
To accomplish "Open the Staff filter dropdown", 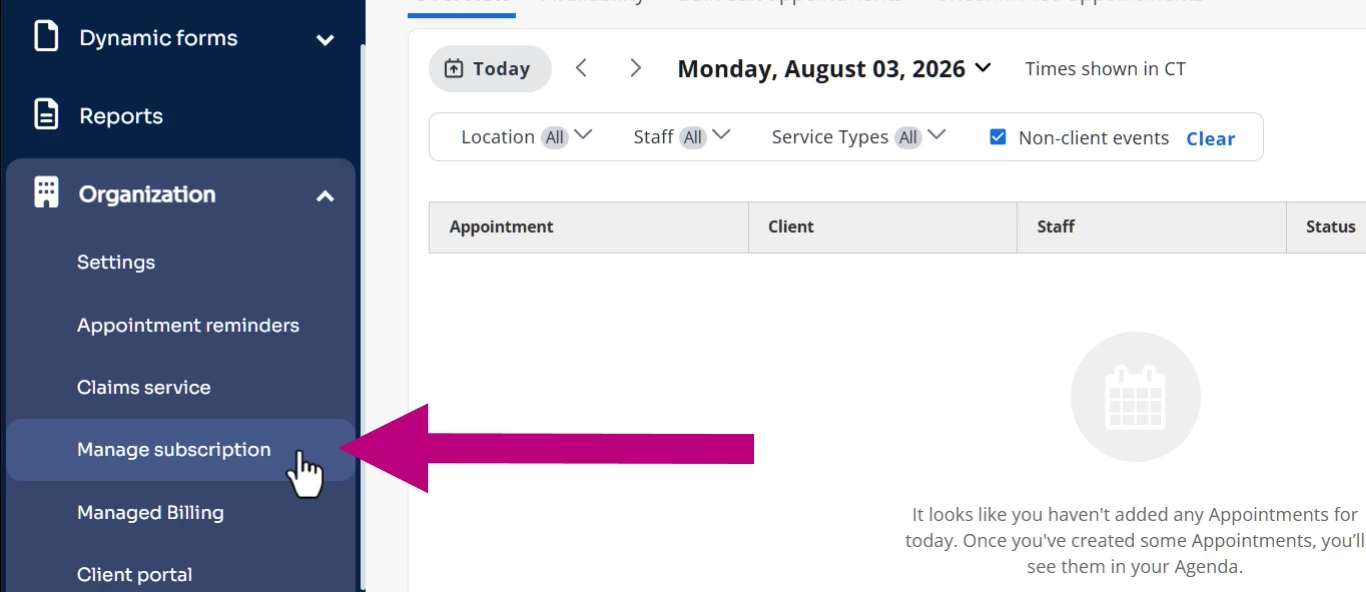I will click(x=681, y=137).
